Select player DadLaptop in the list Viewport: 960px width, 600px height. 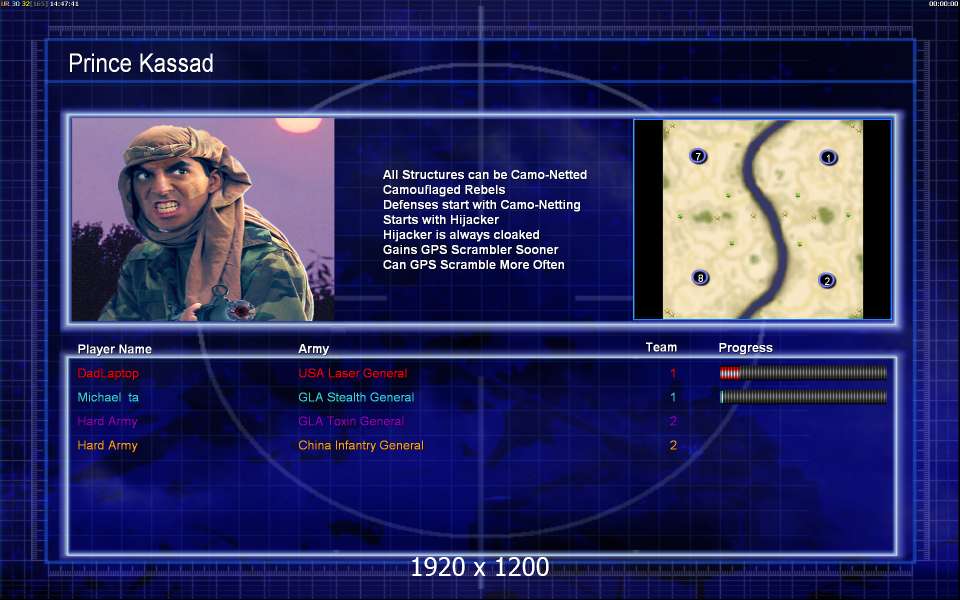click(108, 373)
